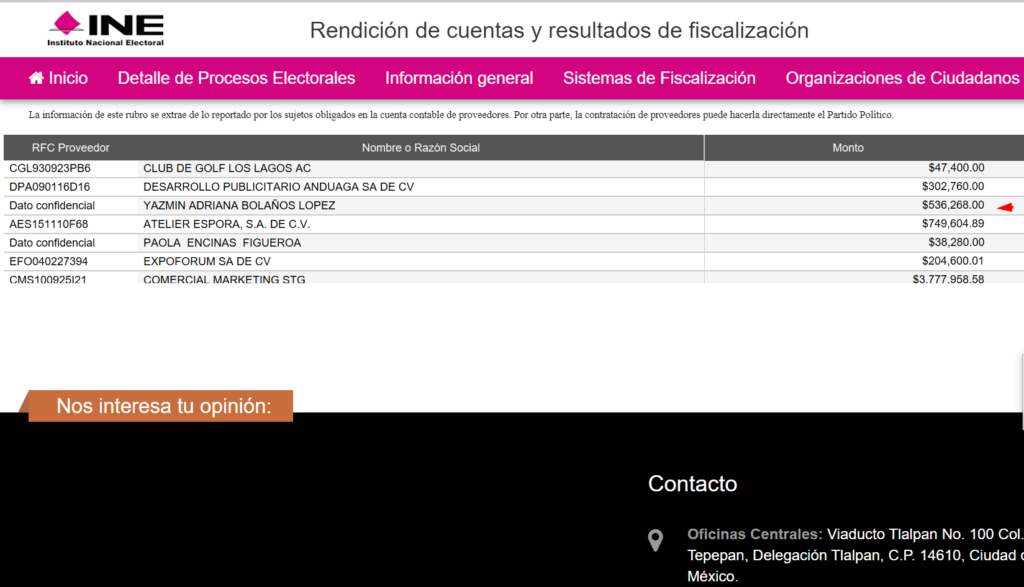Select COMERCIAL MARKETING STG
This screenshot has width=1024, height=587.
(x=224, y=279)
